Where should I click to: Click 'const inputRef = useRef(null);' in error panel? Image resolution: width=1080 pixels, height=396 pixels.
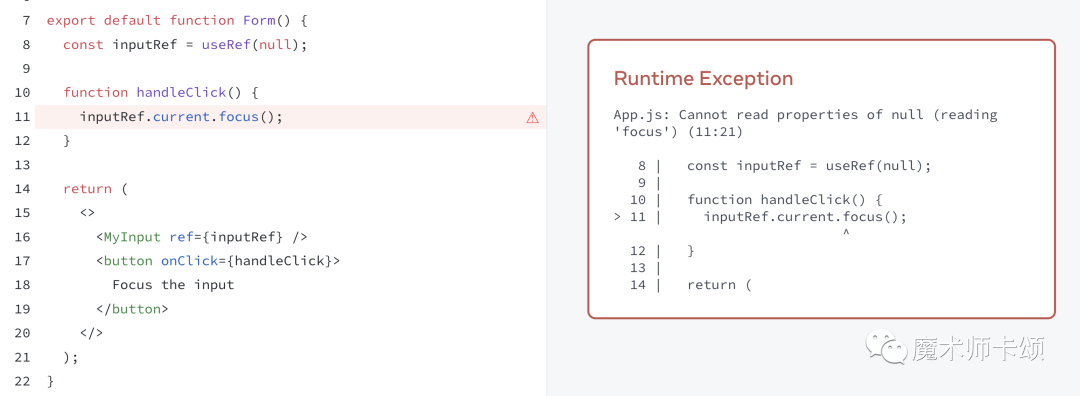click(x=809, y=165)
